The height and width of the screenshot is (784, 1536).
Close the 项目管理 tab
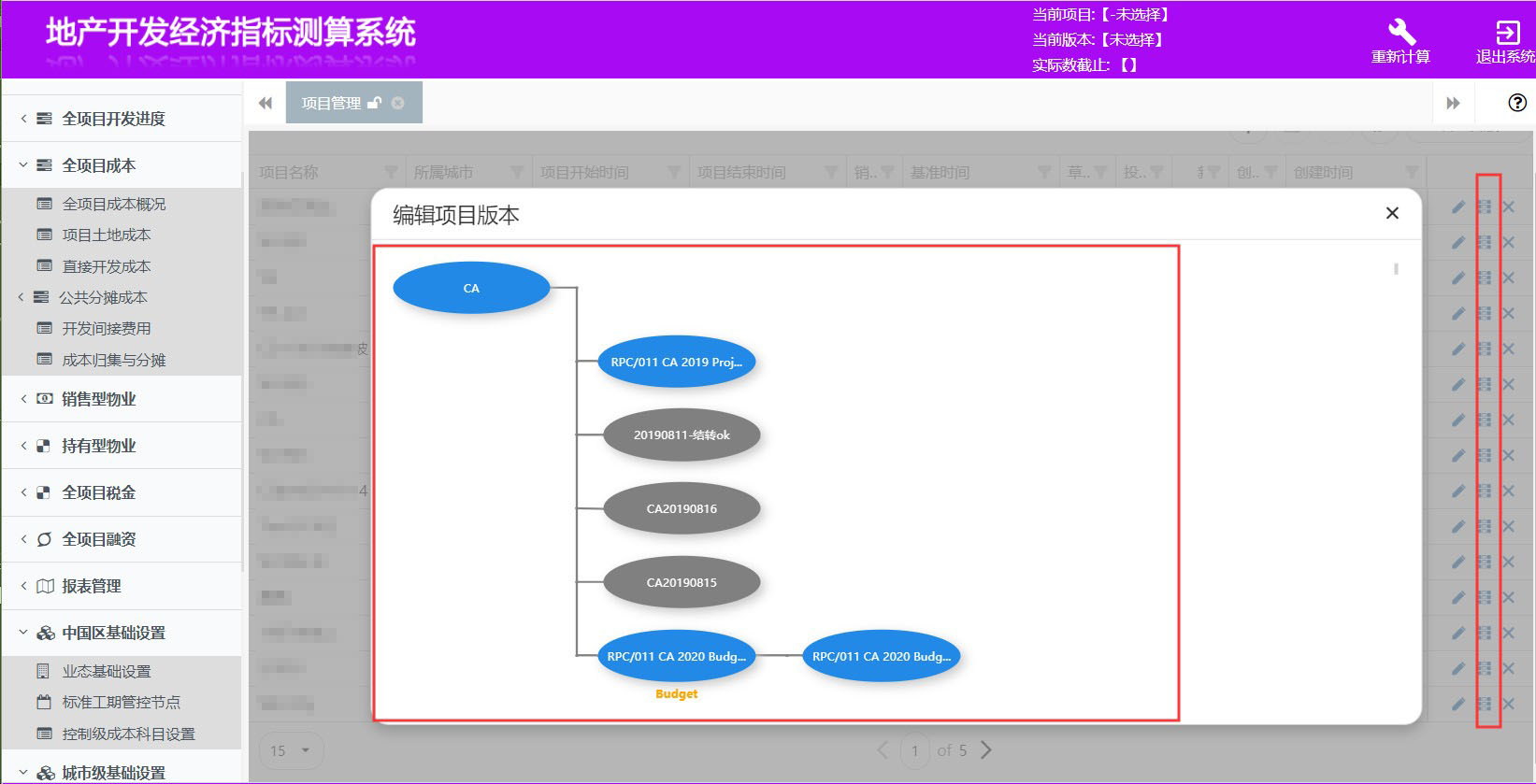click(x=398, y=103)
